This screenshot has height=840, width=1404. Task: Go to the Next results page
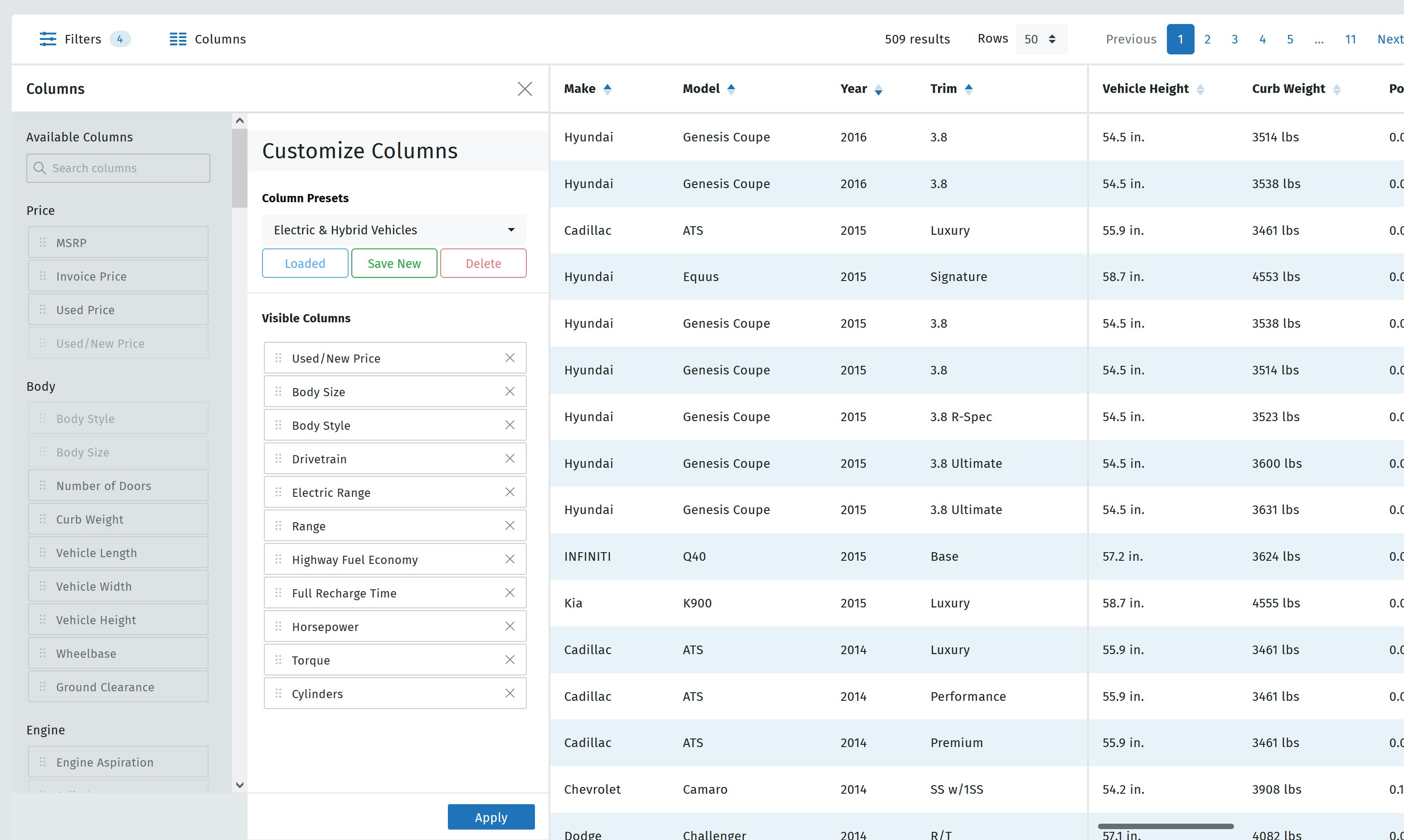tap(1390, 39)
